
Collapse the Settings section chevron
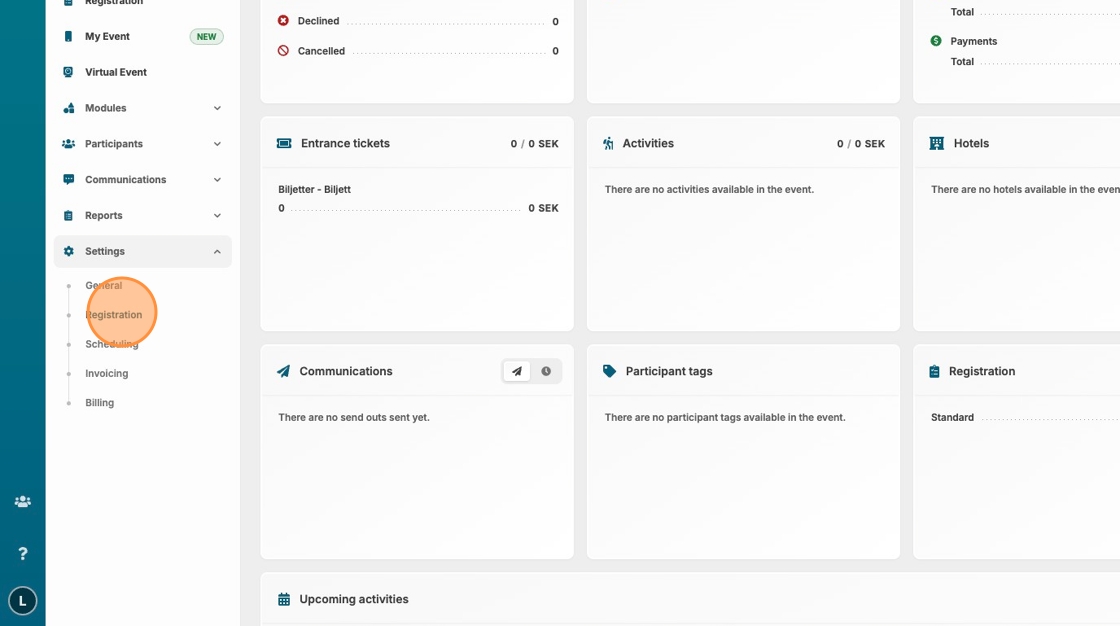217,252
